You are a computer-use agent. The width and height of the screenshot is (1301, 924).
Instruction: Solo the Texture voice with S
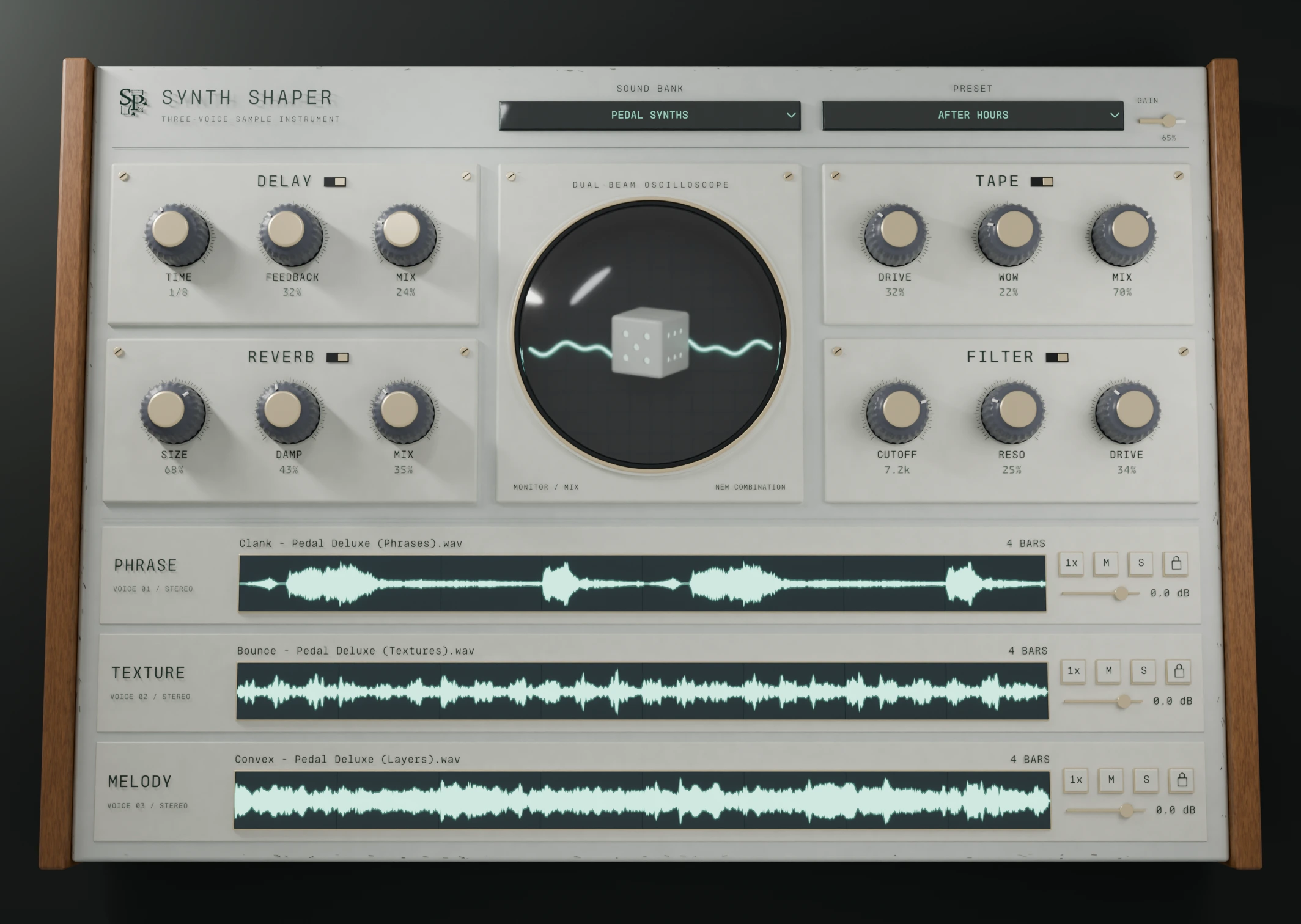click(x=1144, y=671)
